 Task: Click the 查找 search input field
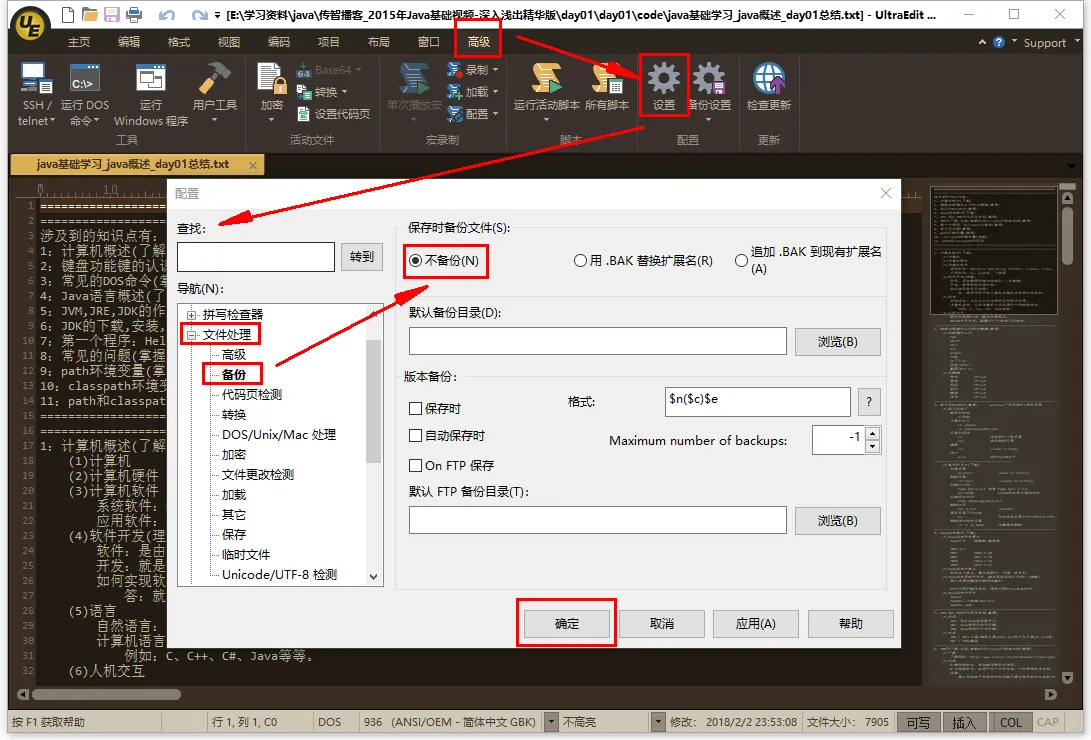[256, 257]
